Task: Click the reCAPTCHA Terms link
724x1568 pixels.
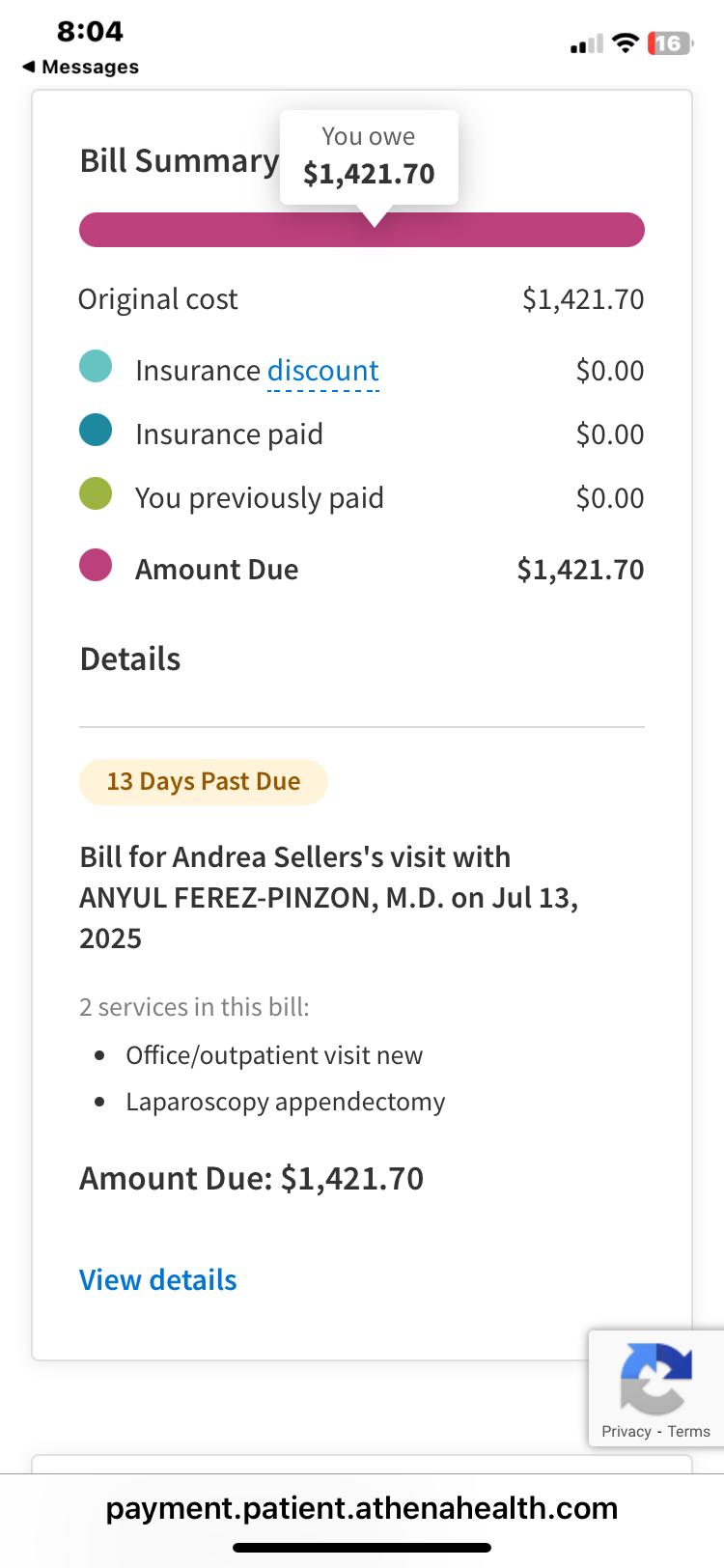Action: [688, 1432]
